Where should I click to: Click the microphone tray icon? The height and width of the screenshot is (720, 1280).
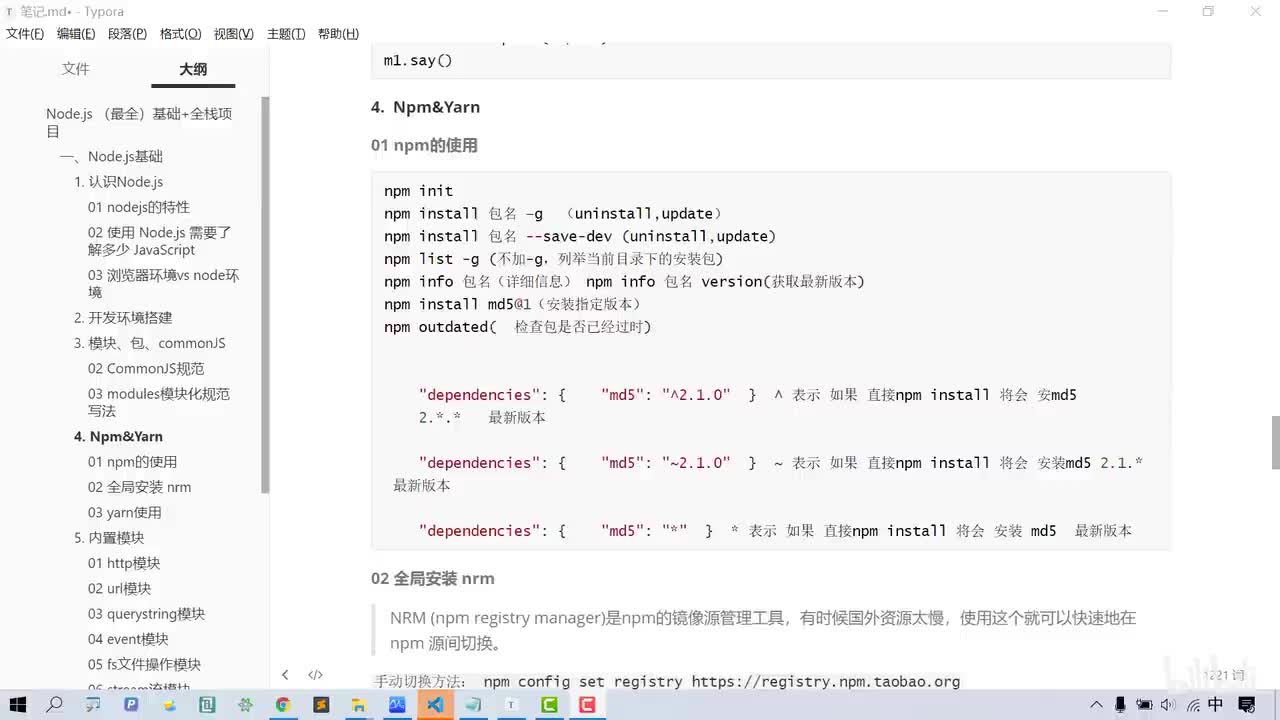(1121, 705)
